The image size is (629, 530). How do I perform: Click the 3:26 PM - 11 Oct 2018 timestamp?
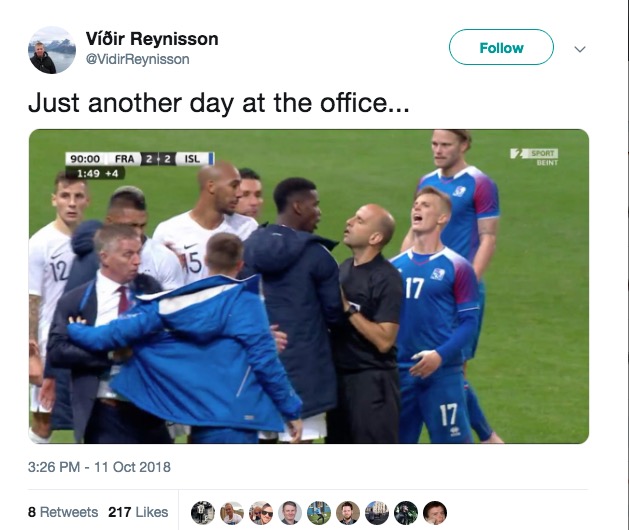point(99,467)
